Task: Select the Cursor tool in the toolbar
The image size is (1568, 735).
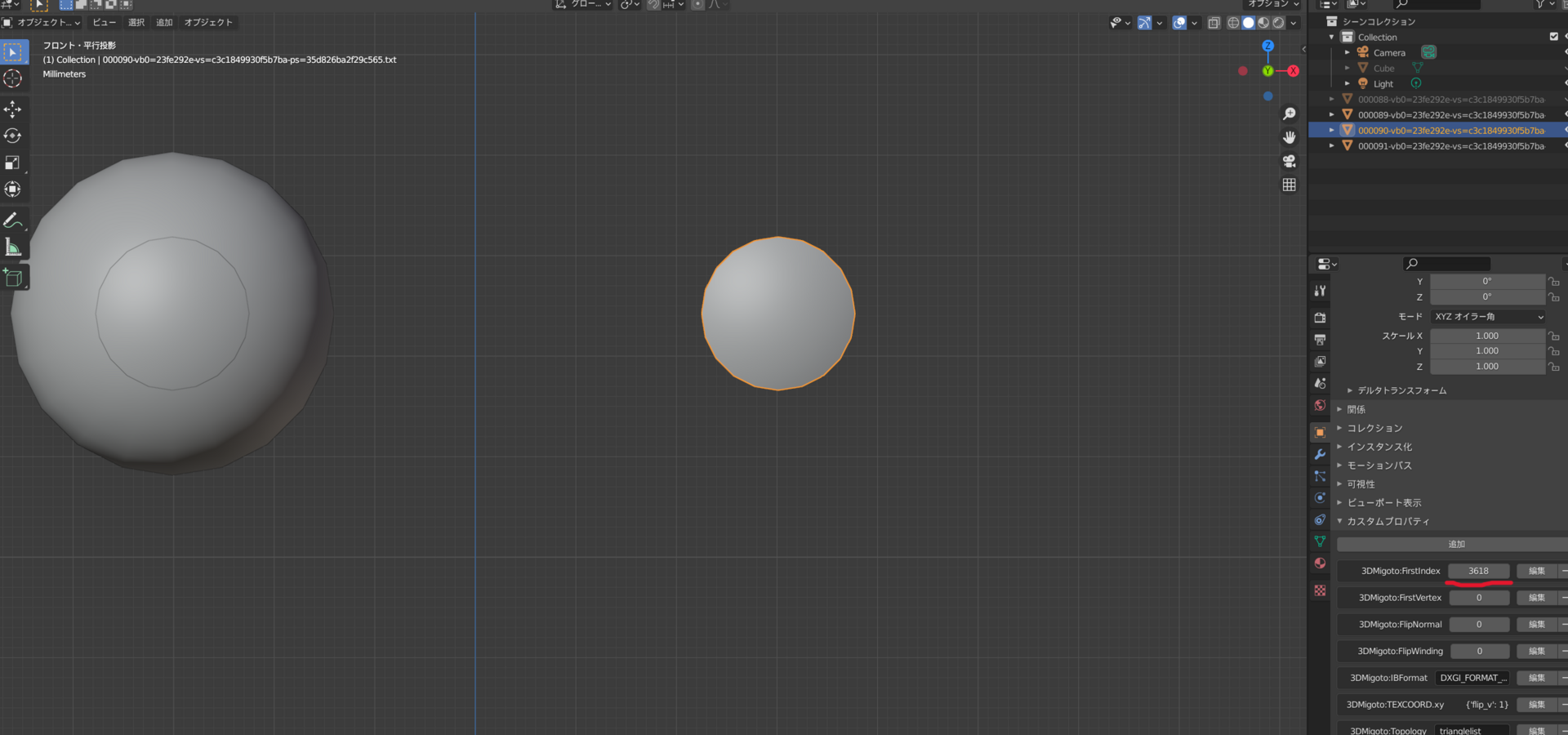Action: tap(13, 78)
